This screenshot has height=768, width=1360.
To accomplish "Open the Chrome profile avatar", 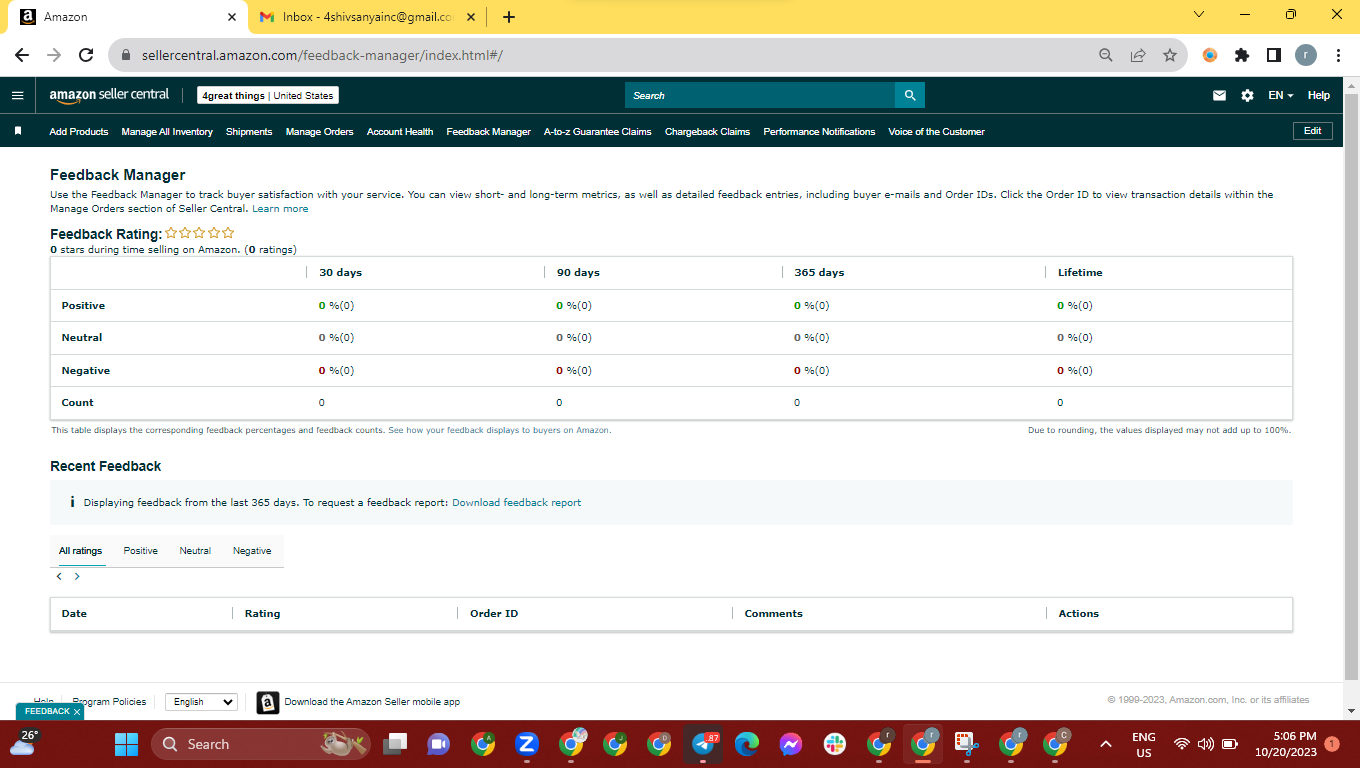I will [x=1306, y=55].
